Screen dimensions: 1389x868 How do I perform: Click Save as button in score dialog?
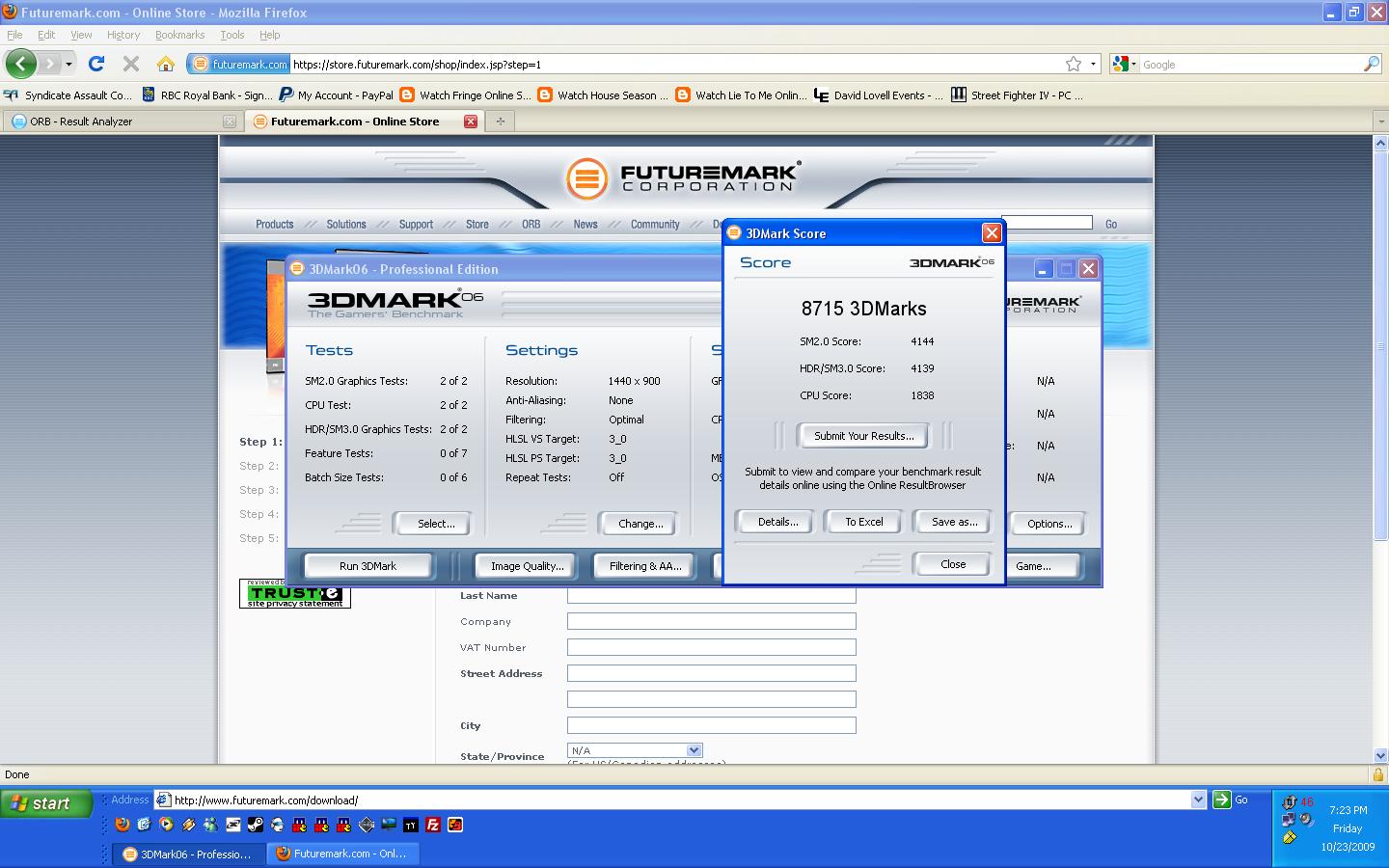(954, 522)
